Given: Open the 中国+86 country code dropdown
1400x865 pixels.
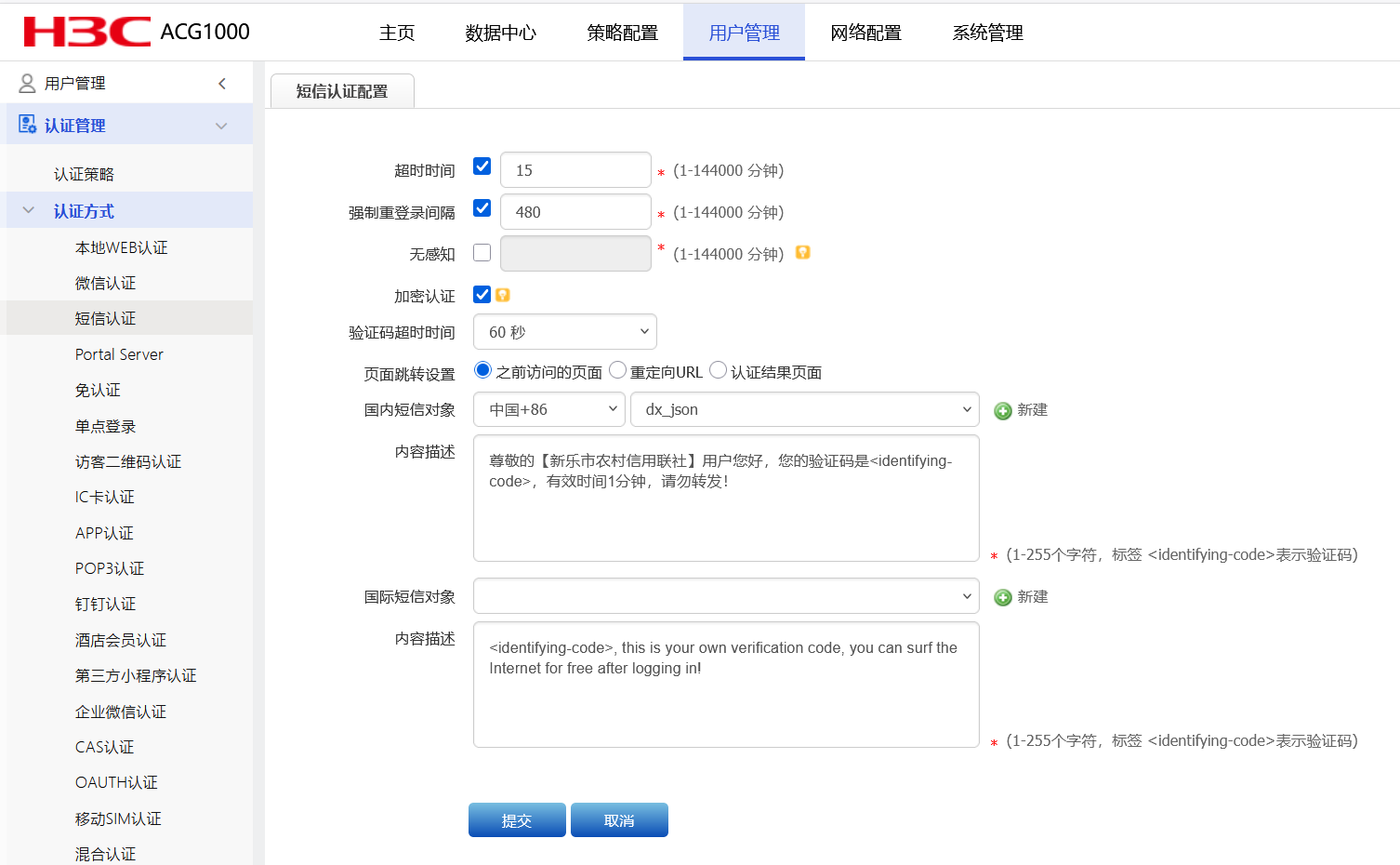Looking at the screenshot, I should click(x=549, y=409).
